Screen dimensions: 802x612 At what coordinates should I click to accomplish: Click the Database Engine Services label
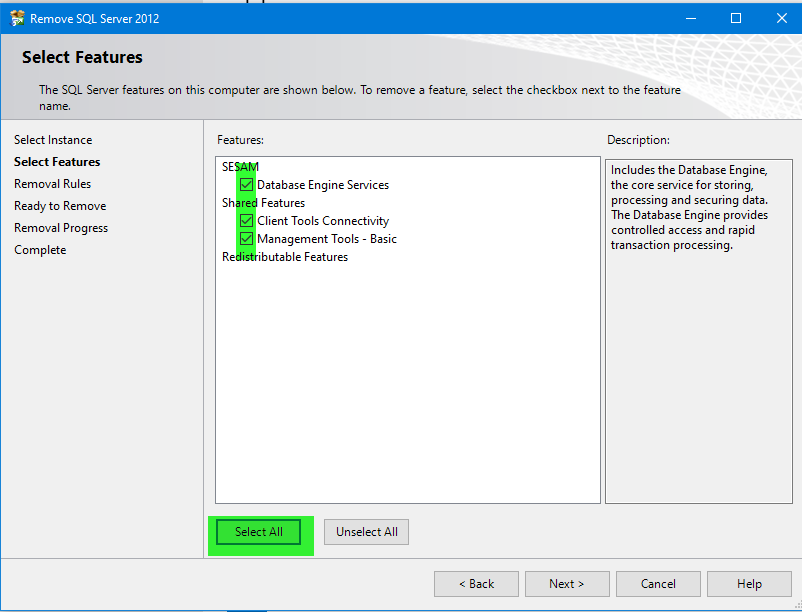(x=323, y=185)
